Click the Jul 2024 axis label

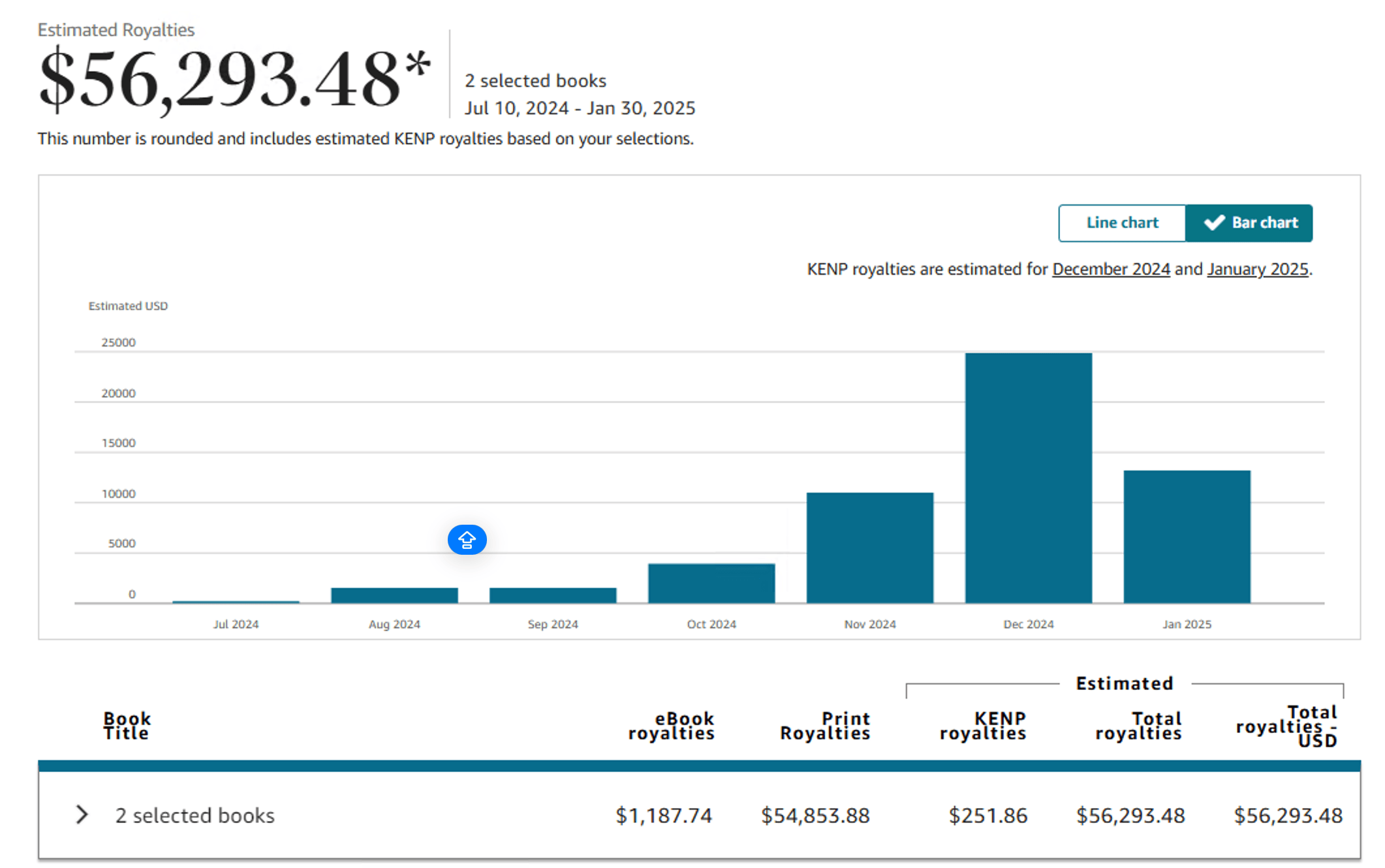(236, 624)
